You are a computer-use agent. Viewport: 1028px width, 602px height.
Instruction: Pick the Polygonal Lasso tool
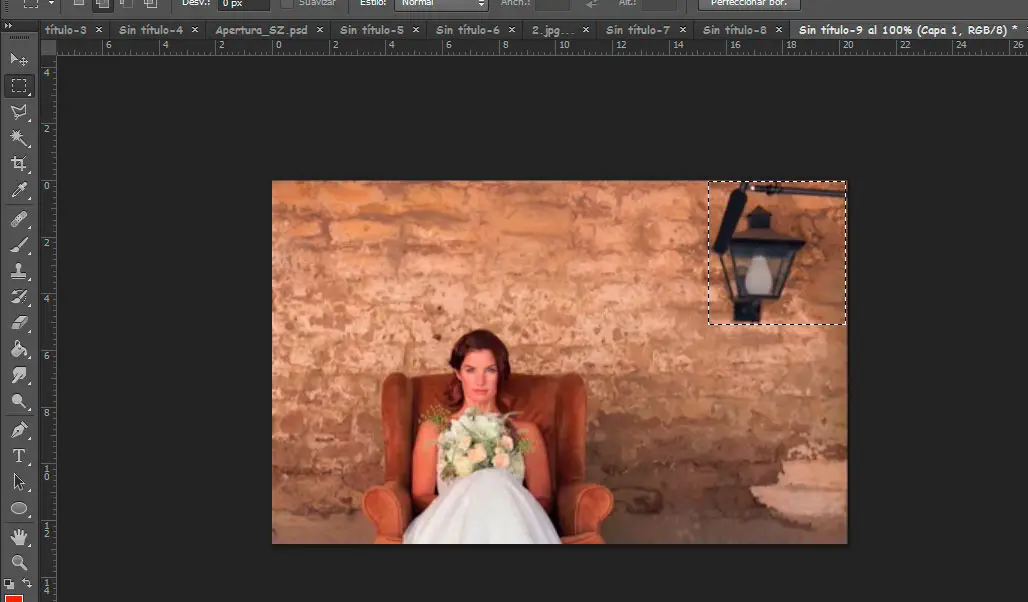point(19,112)
